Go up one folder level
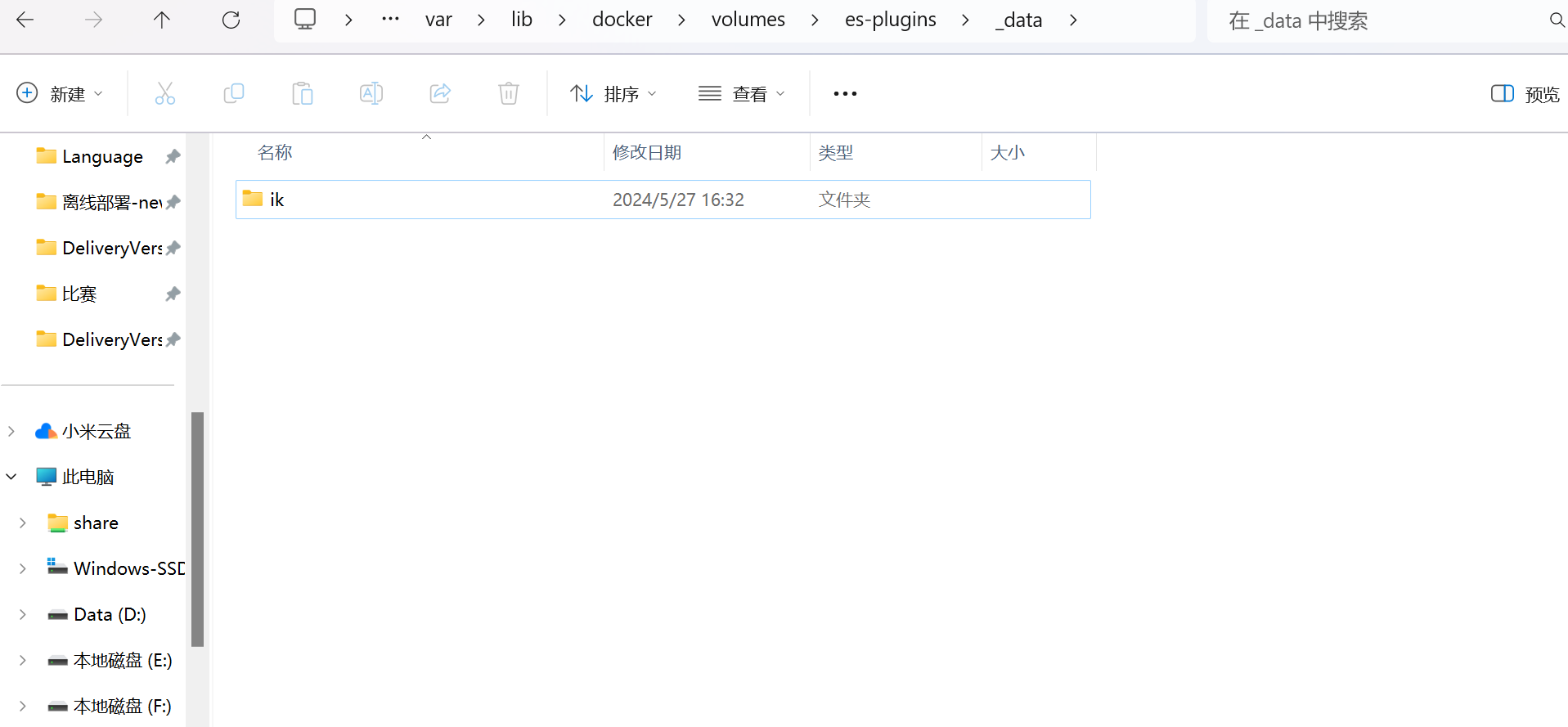1568x727 pixels. tap(162, 20)
